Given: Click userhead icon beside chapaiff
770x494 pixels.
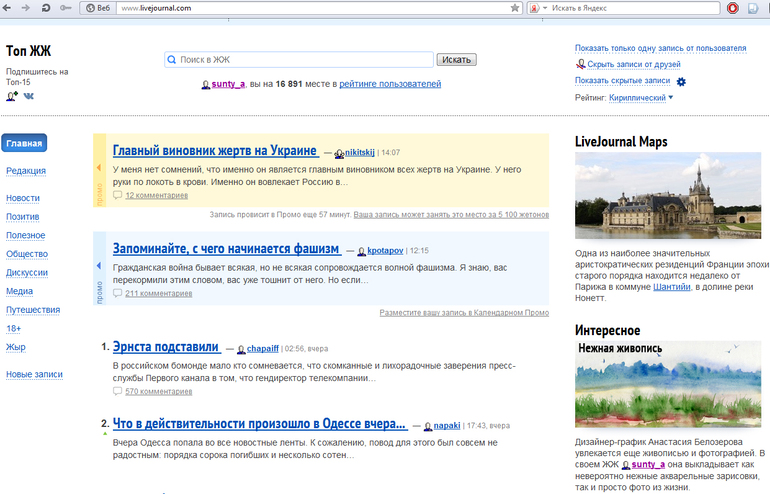Looking at the screenshot, I should (x=241, y=350).
